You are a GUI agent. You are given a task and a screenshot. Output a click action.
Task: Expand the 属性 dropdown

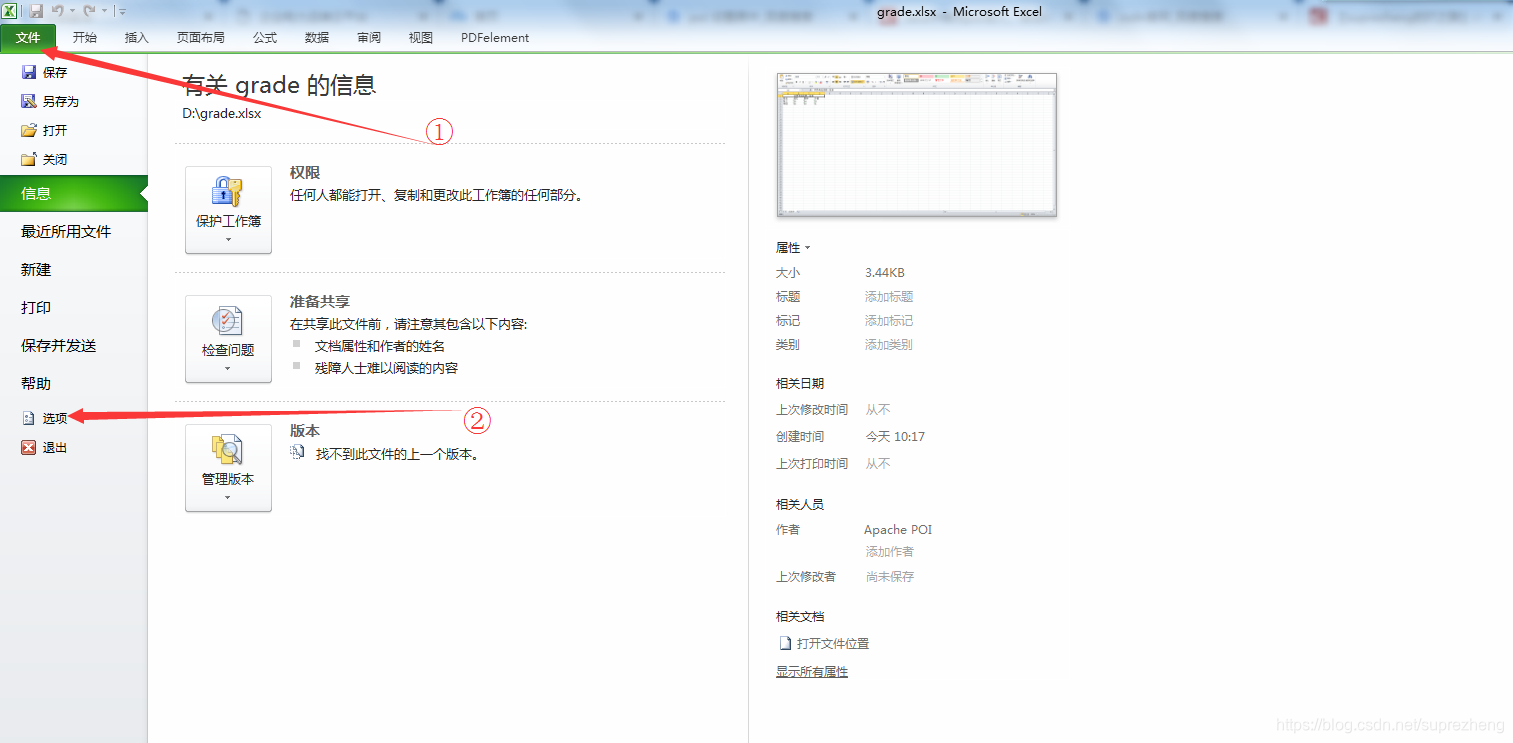(x=793, y=248)
